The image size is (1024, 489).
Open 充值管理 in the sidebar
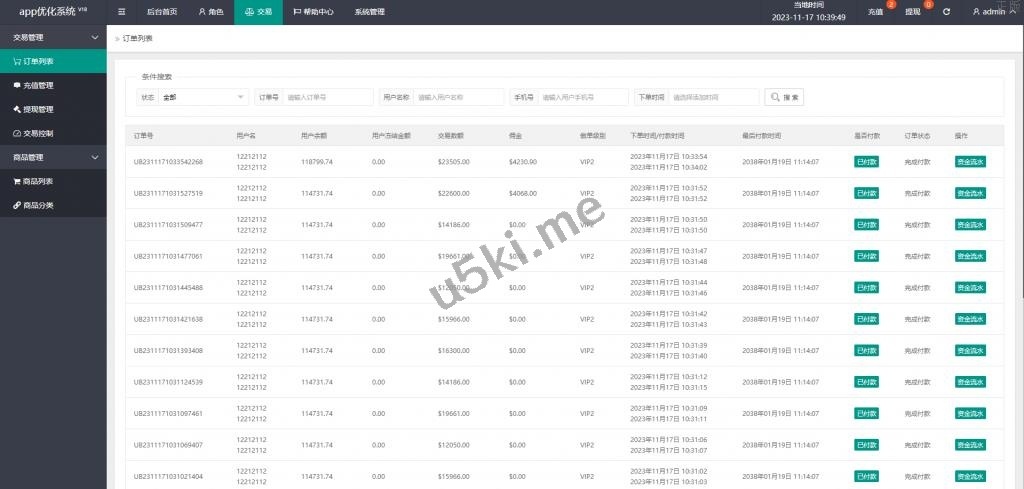tap(38, 85)
